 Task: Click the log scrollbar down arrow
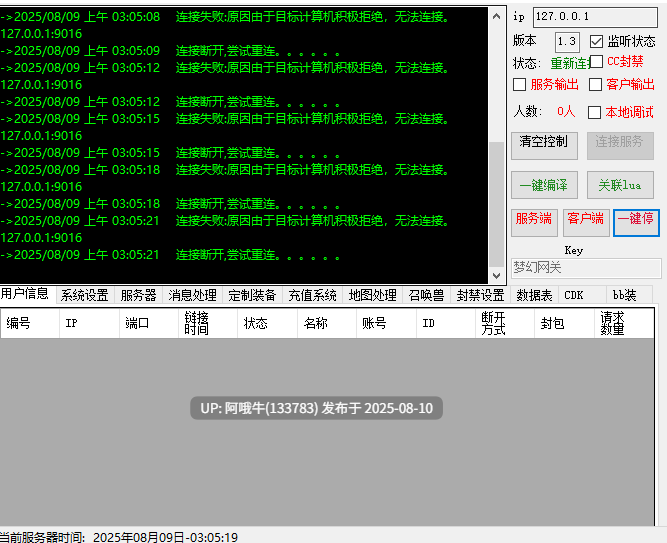[x=496, y=275]
